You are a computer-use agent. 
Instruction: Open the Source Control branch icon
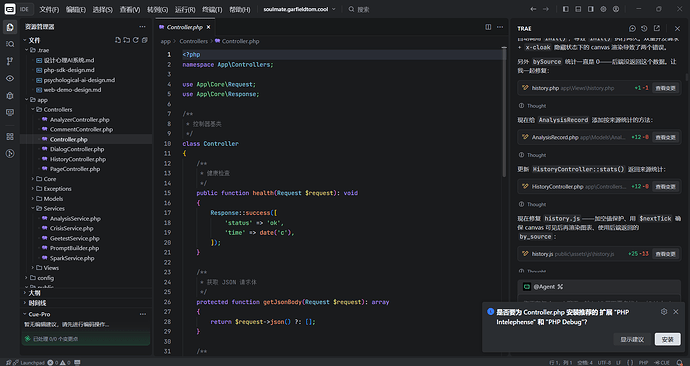pos(10,61)
